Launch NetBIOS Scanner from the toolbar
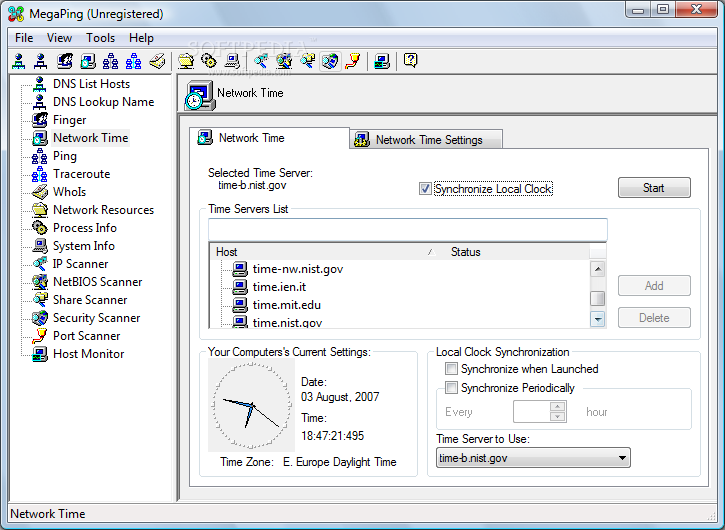Screen dimensions: 725x530 click(x=284, y=61)
